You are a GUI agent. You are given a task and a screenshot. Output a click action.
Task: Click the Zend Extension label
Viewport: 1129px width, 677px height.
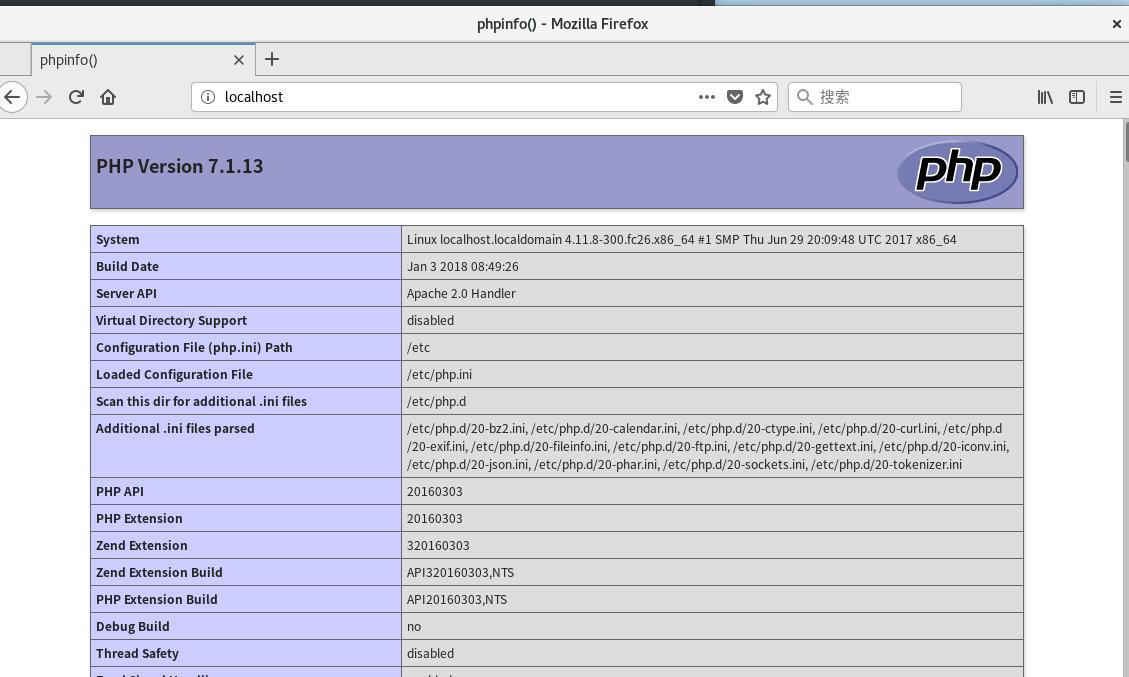click(x=141, y=546)
